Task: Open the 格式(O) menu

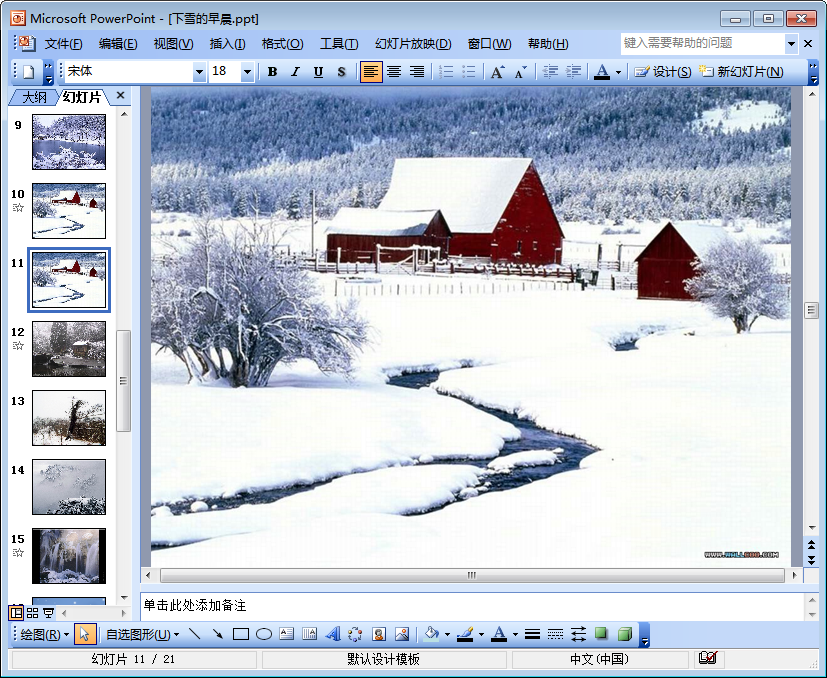Action: click(x=282, y=44)
